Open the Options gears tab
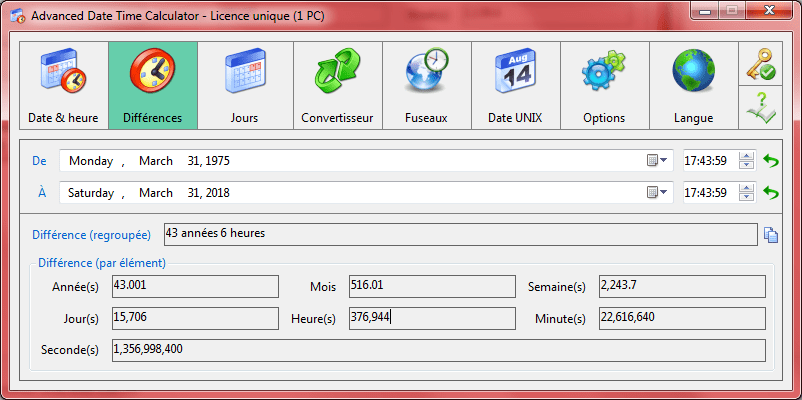This screenshot has width=802, height=400. click(x=605, y=85)
